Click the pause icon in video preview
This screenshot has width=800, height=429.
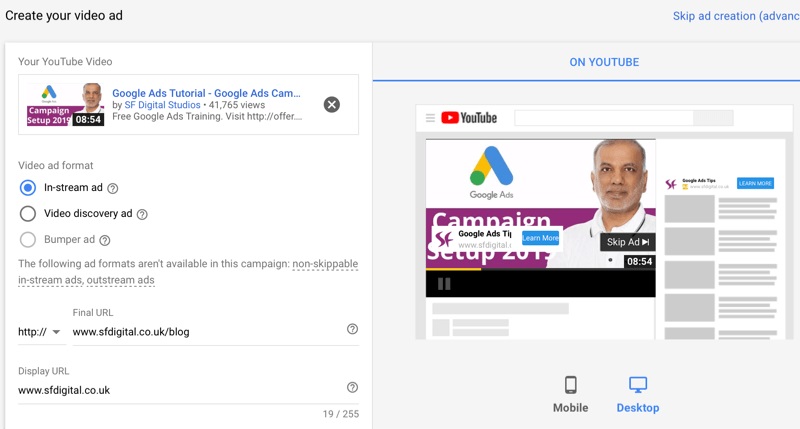(444, 284)
